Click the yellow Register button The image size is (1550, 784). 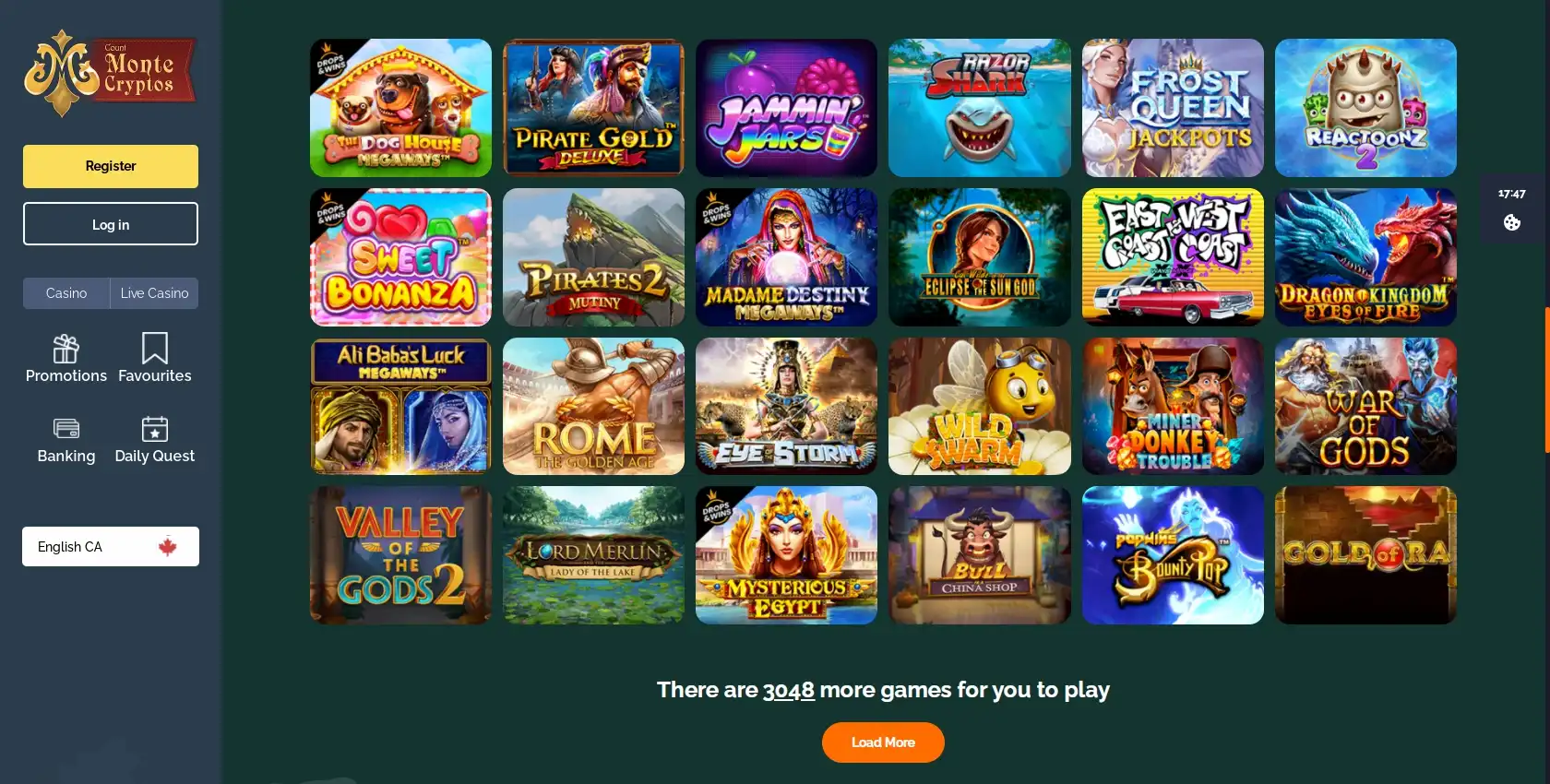click(111, 166)
